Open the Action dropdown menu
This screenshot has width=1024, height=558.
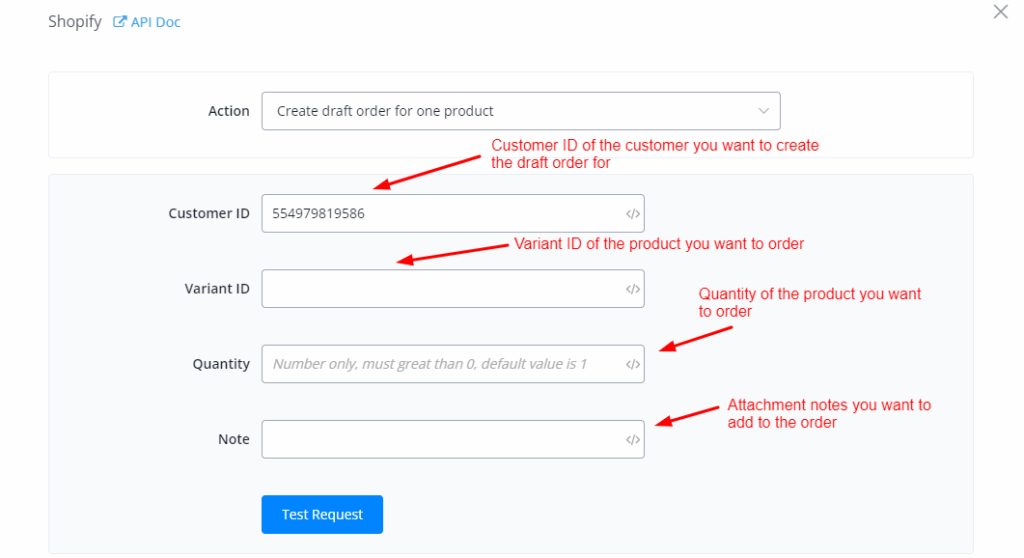point(510,111)
